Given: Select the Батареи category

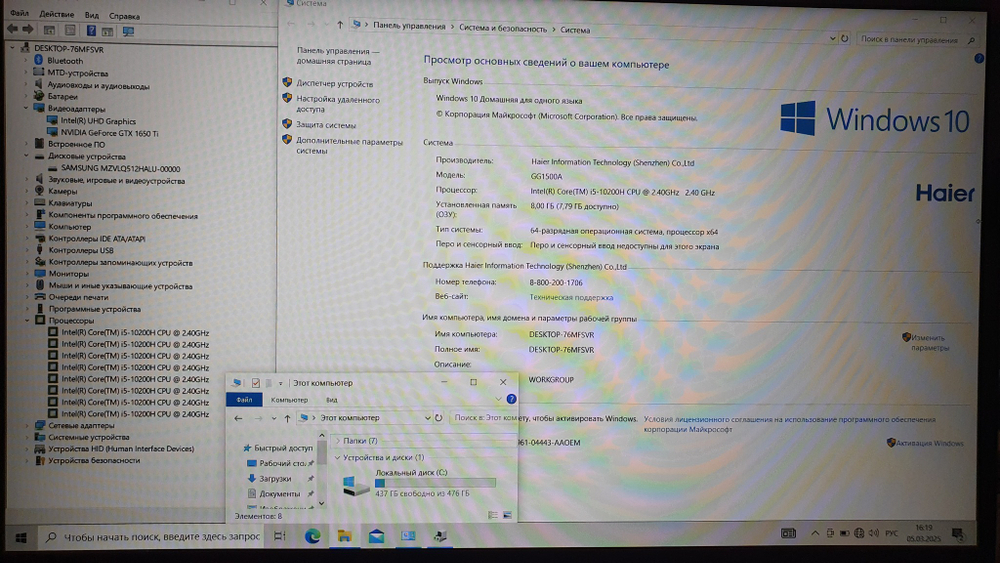Looking at the screenshot, I should click(62, 96).
